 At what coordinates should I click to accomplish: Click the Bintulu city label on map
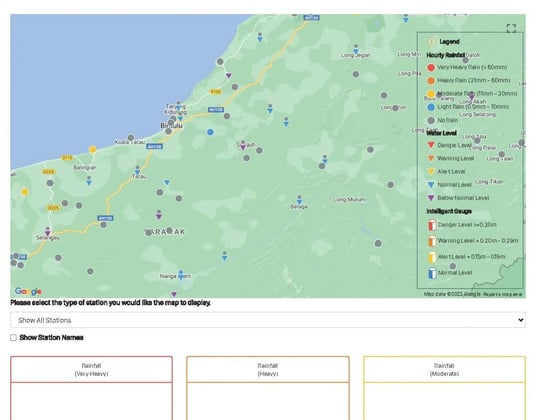click(x=171, y=126)
